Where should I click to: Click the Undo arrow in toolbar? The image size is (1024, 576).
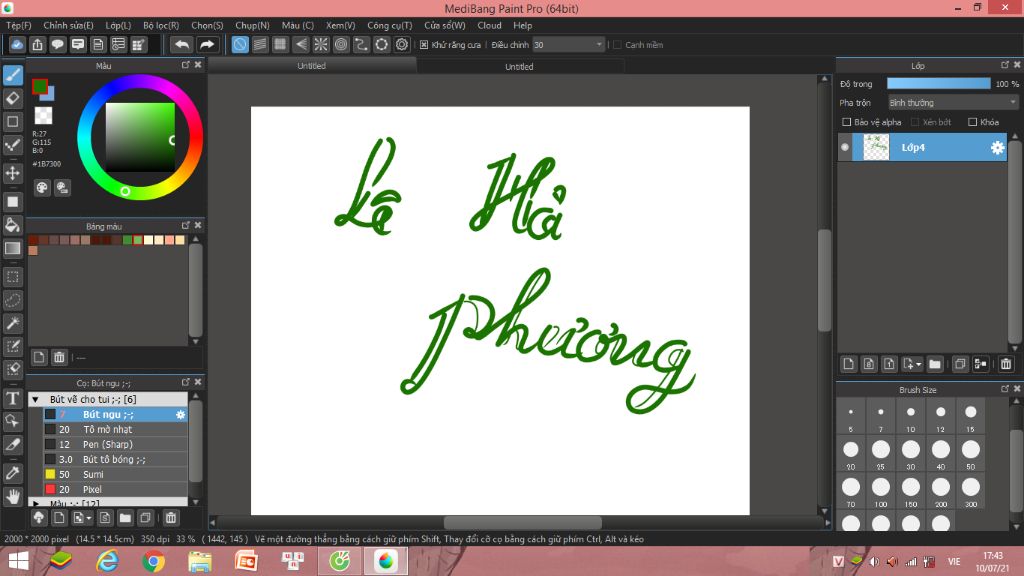coord(182,44)
